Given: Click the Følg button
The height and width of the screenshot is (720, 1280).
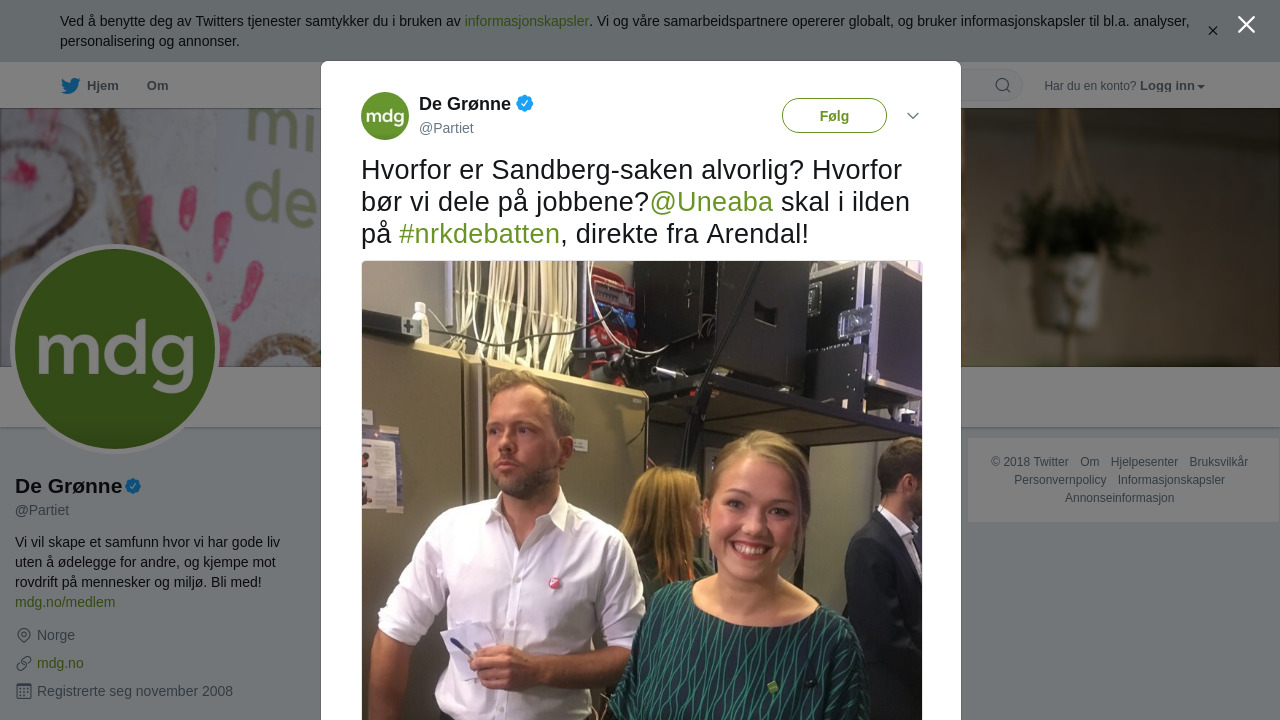Looking at the screenshot, I should click(x=834, y=116).
